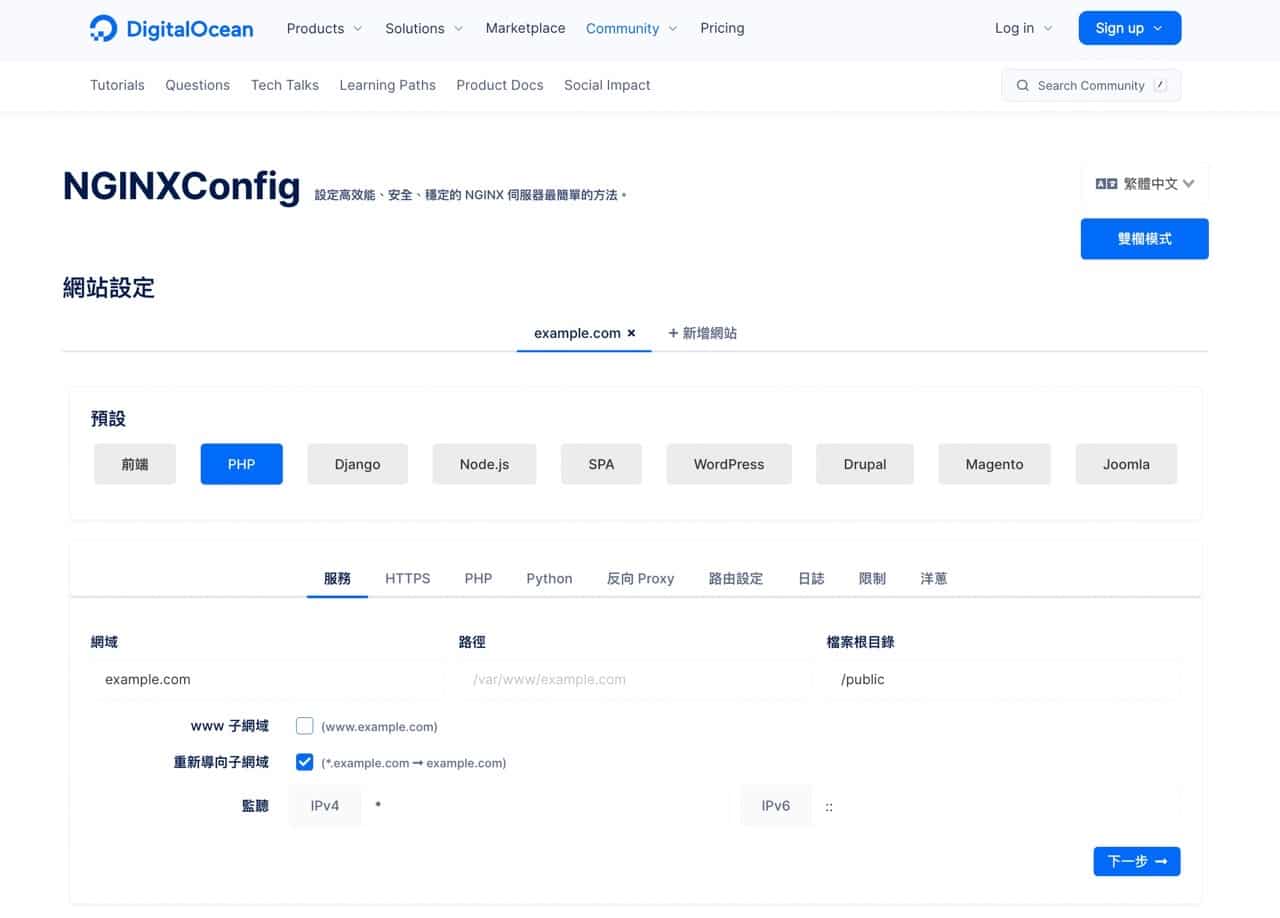Open the Questions section
The width and height of the screenshot is (1280, 918).
click(x=198, y=85)
